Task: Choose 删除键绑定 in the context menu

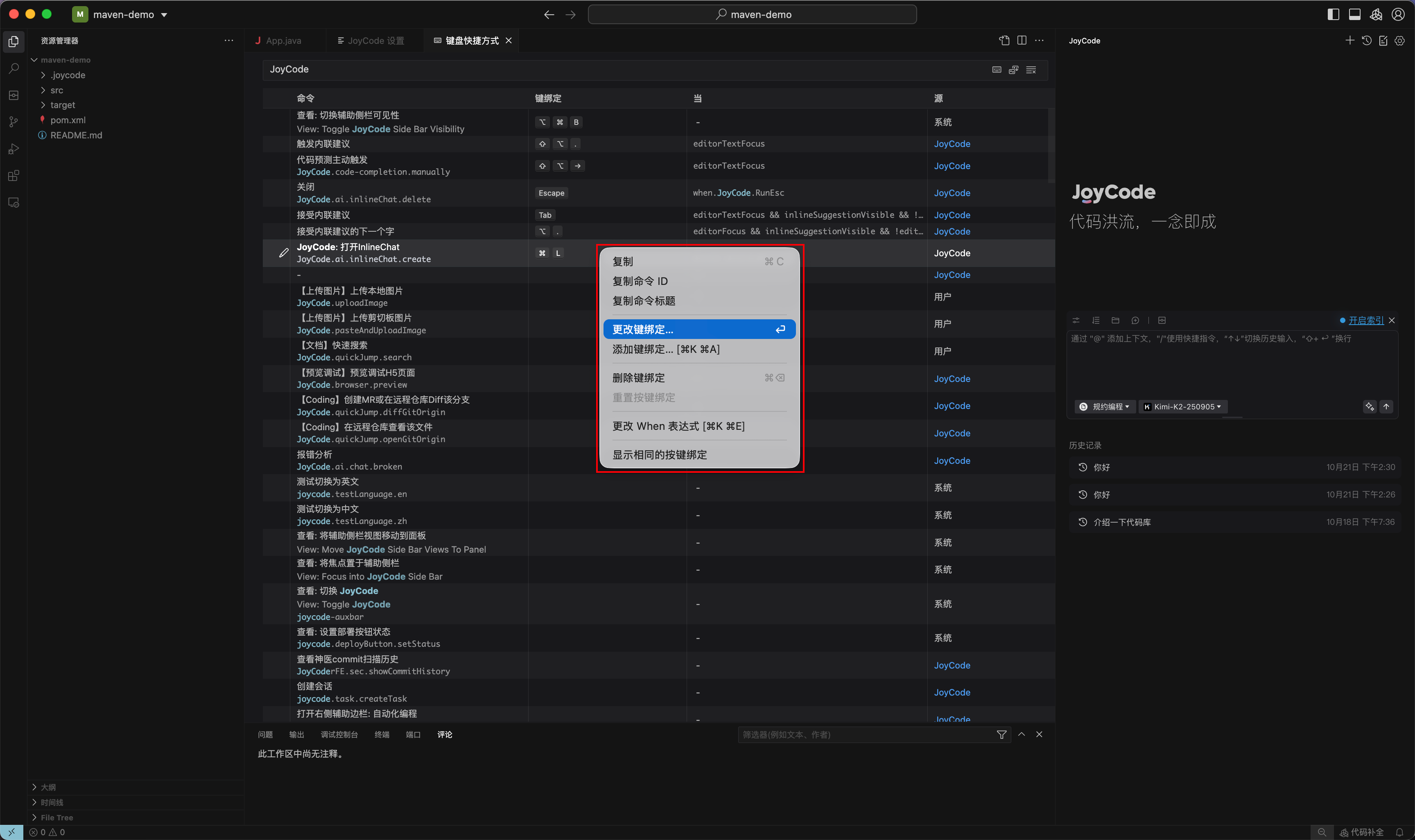Action: tap(699, 377)
